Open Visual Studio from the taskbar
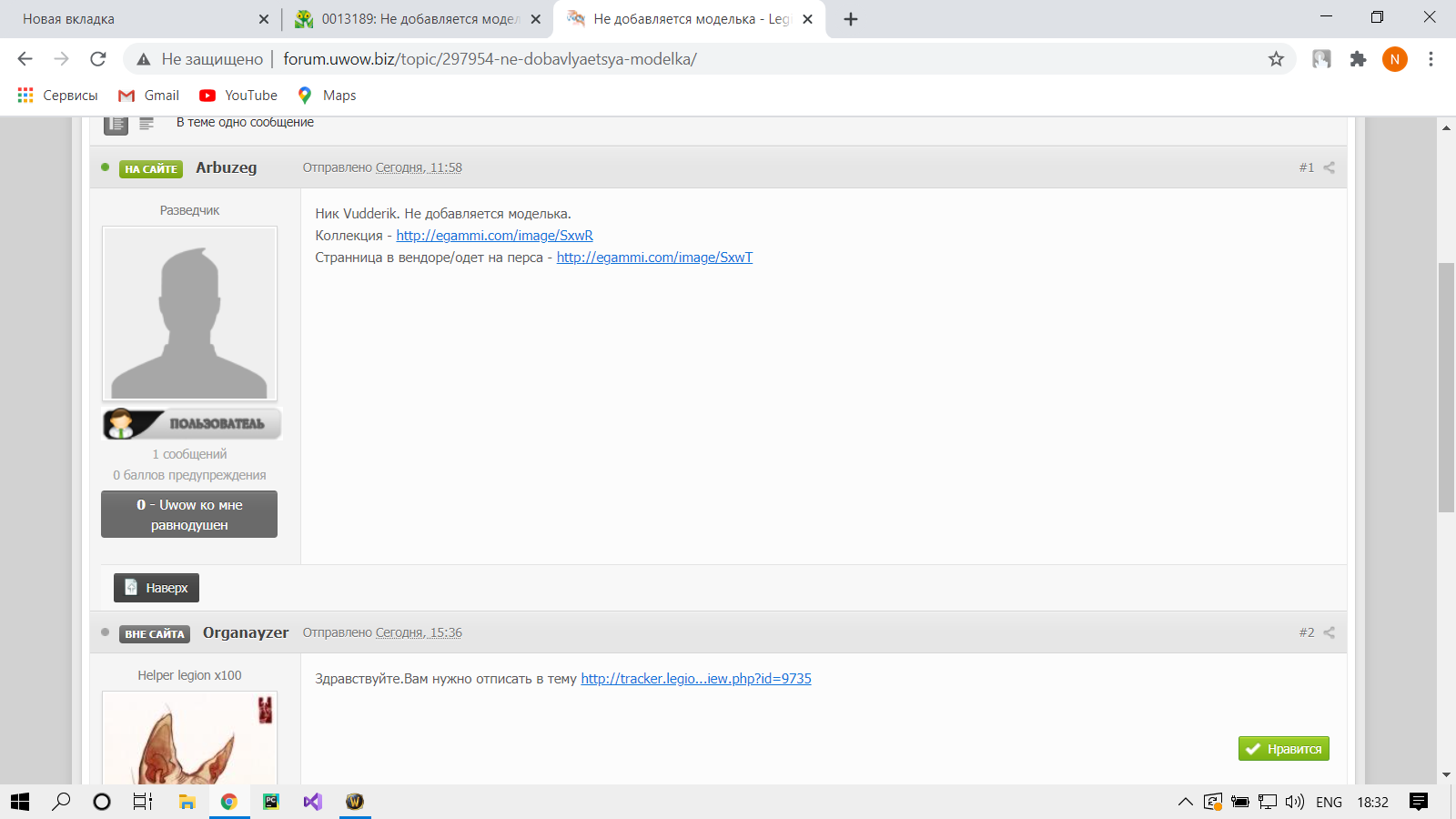The image size is (1456, 819). coord(312,802)
